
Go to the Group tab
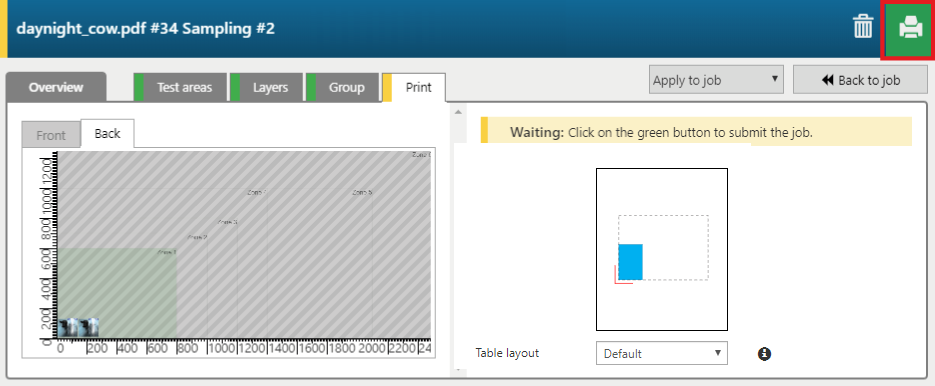(342, 88)
